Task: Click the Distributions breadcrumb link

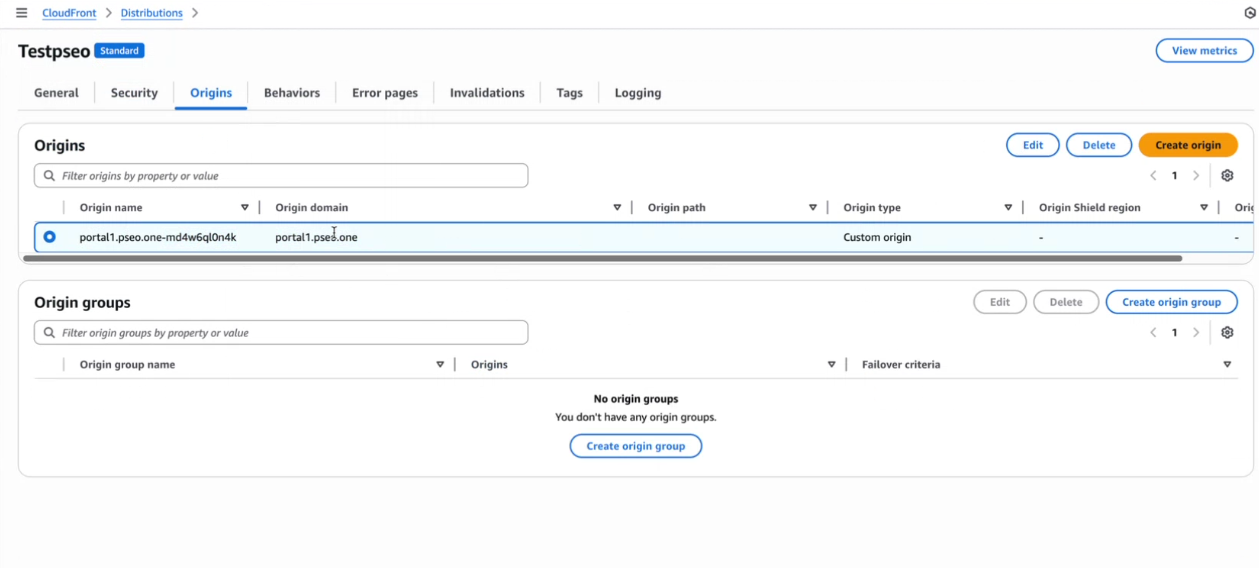Action: [x=152, y=13]
